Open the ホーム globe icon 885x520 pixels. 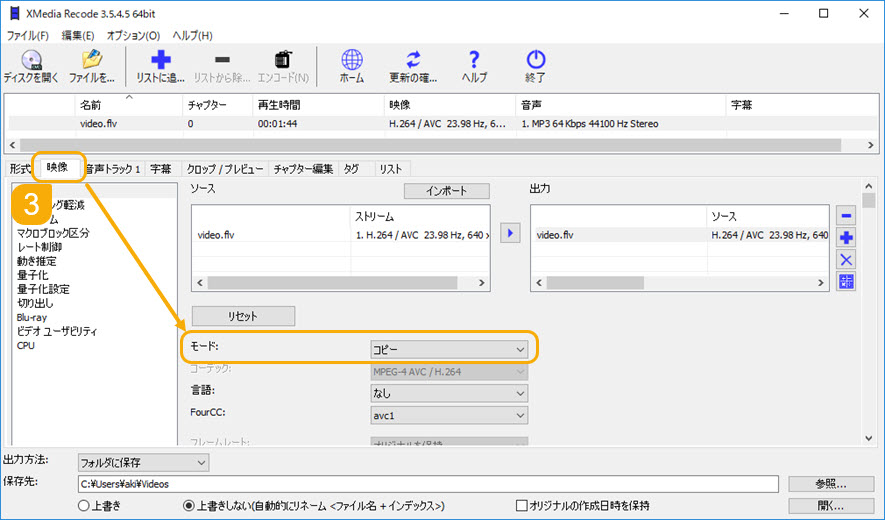352,67
